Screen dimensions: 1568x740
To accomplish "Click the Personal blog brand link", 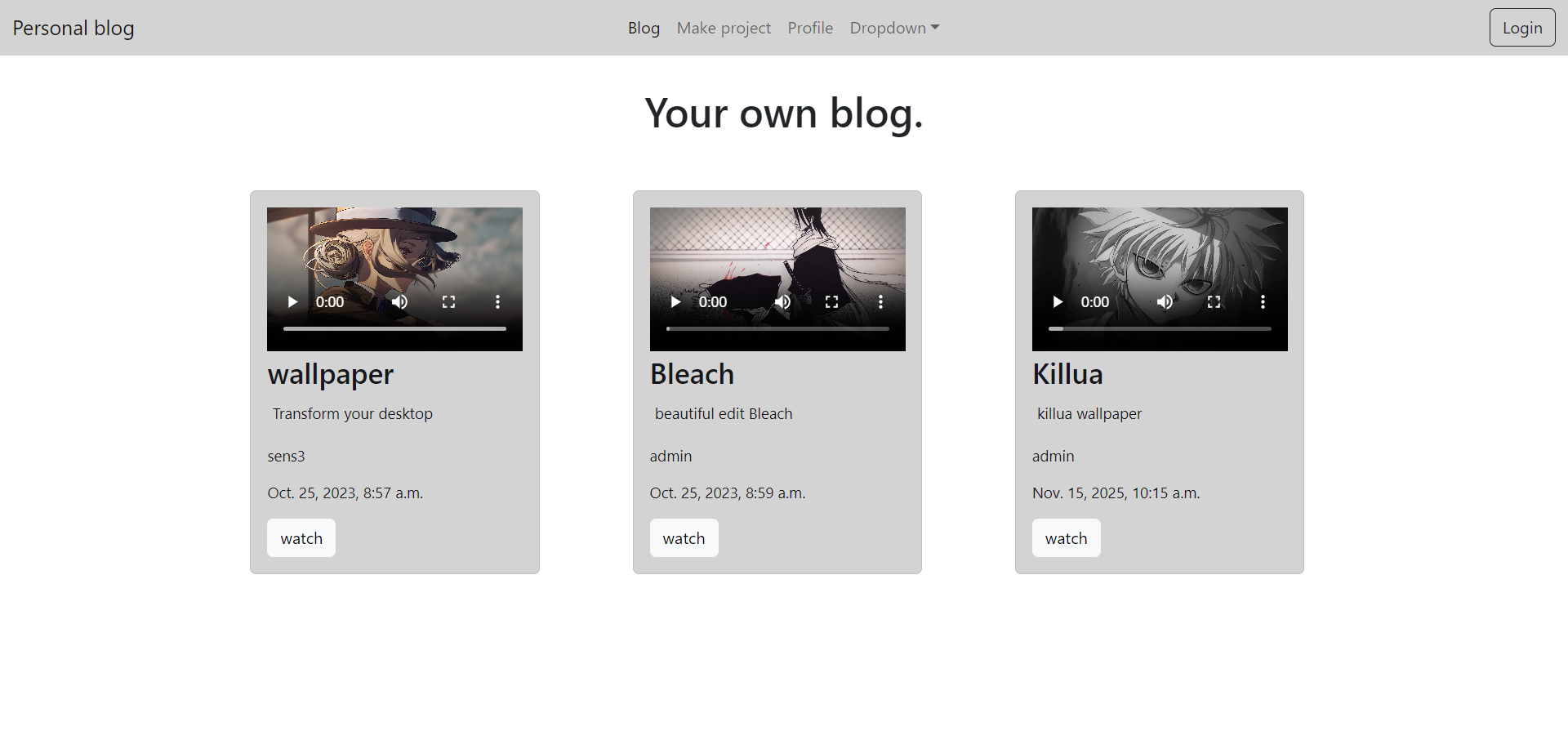I will (x=73, y=28).
